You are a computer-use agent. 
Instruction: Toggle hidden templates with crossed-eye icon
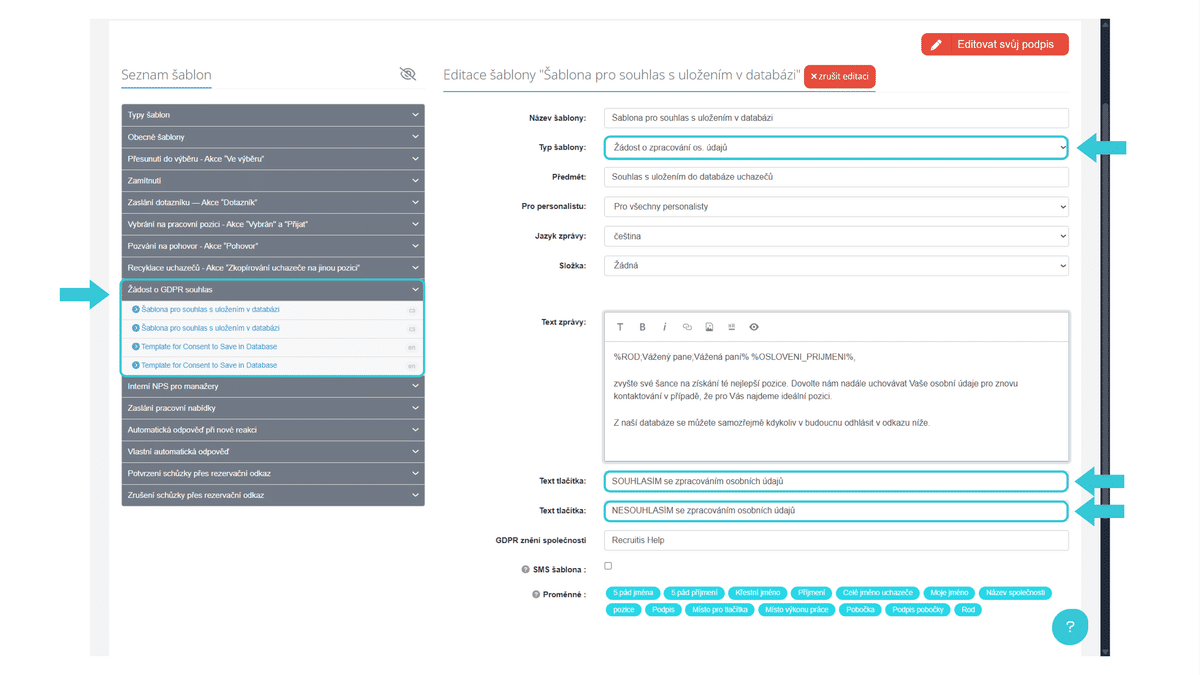tap(407, 74)
